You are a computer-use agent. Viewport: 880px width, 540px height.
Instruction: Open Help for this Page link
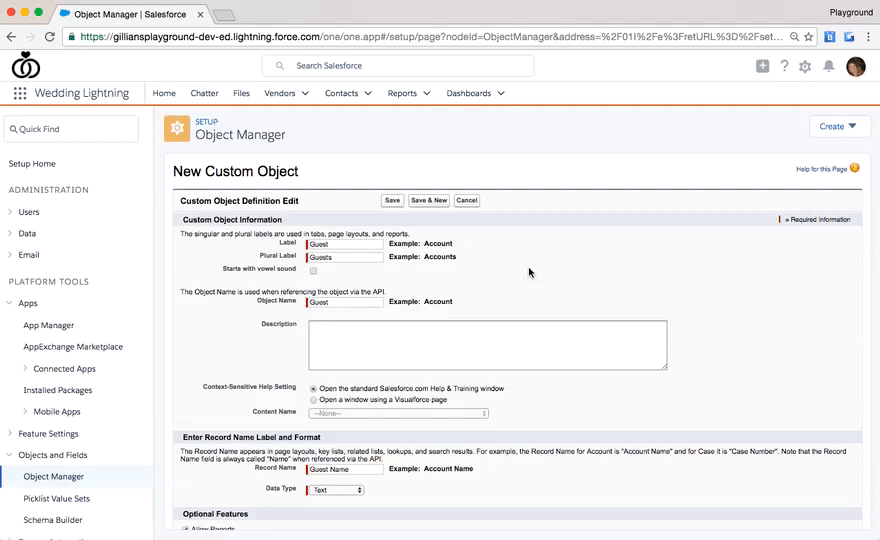[x=821, y=169]
